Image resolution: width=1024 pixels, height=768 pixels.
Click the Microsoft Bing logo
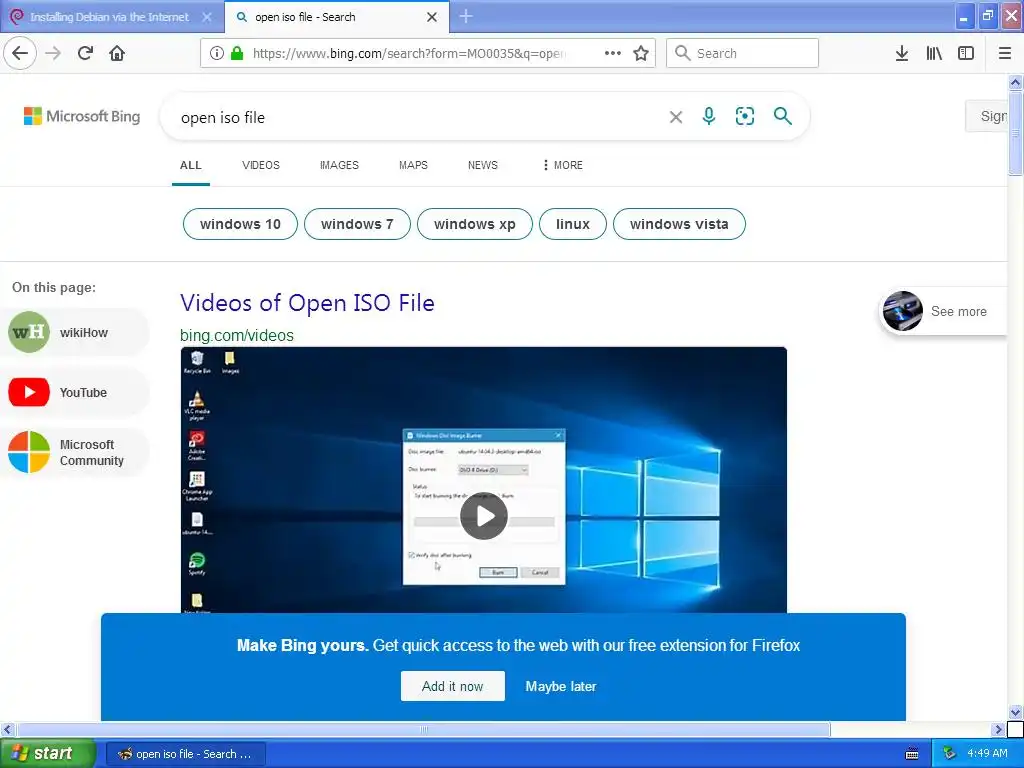tap(82, 116)
